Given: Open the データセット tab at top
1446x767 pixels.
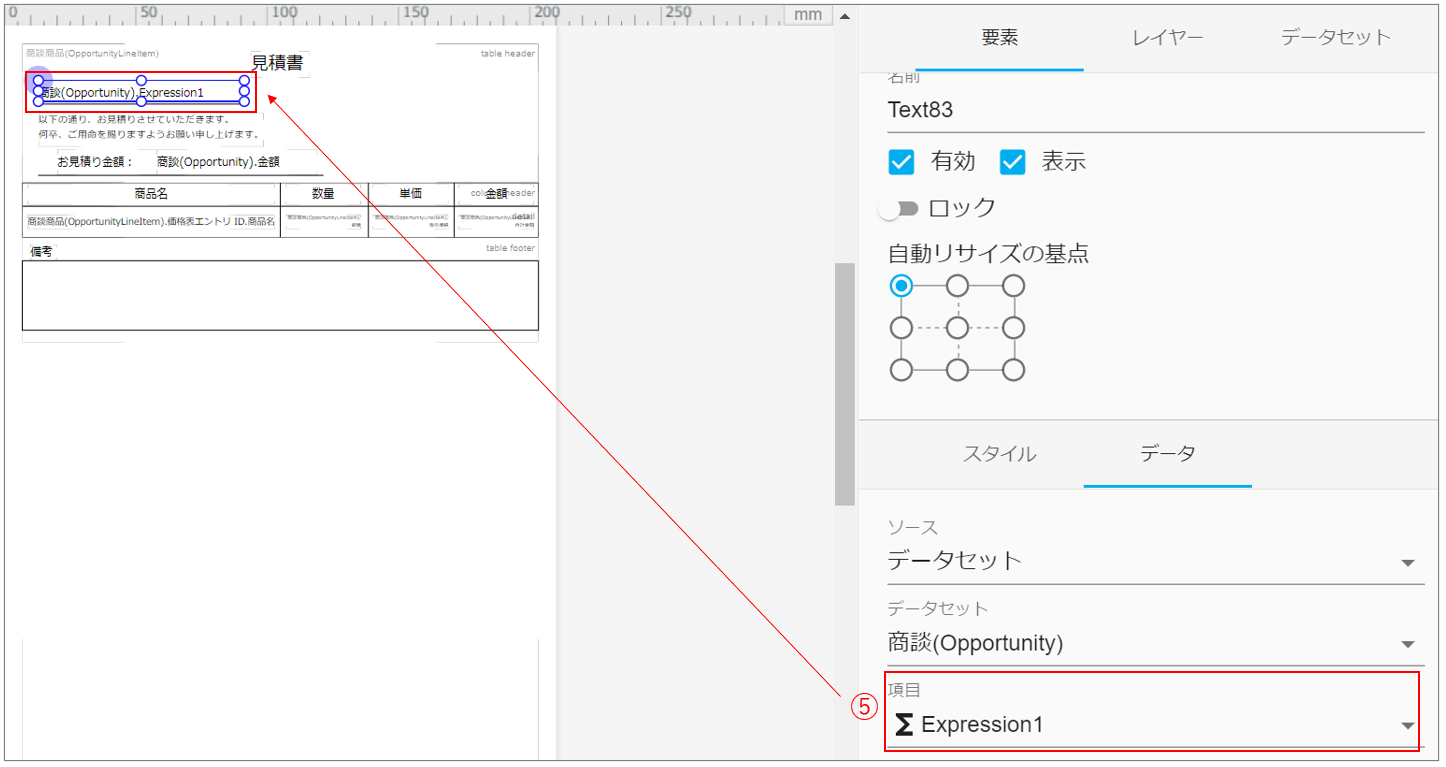Looking at the screenshot, I should [x=1335, y=38].
